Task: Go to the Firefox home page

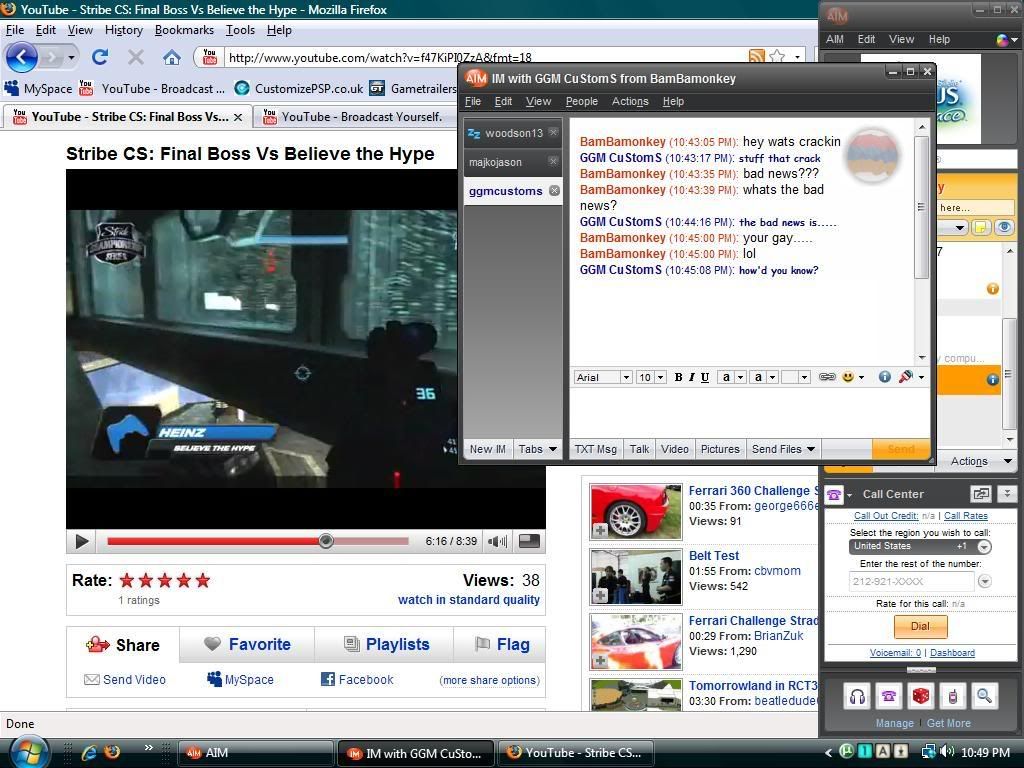Action: tap(172, 57)
